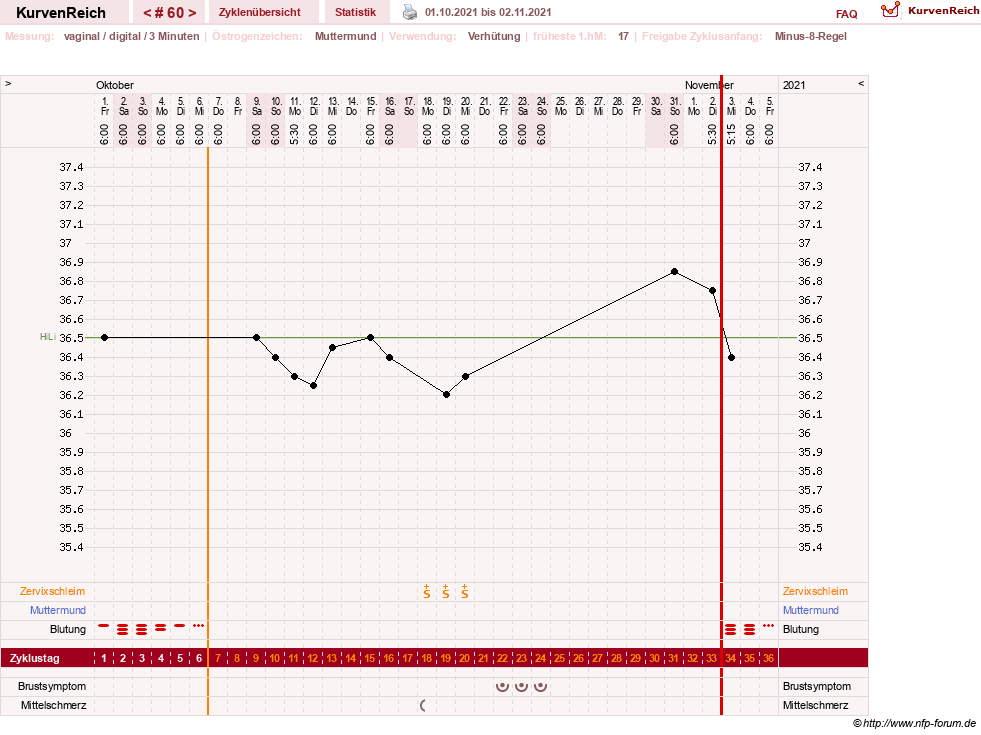Screen dimensions: 981x735
Task: Go to next chart with right arrow near 2021
Action: 861,83
